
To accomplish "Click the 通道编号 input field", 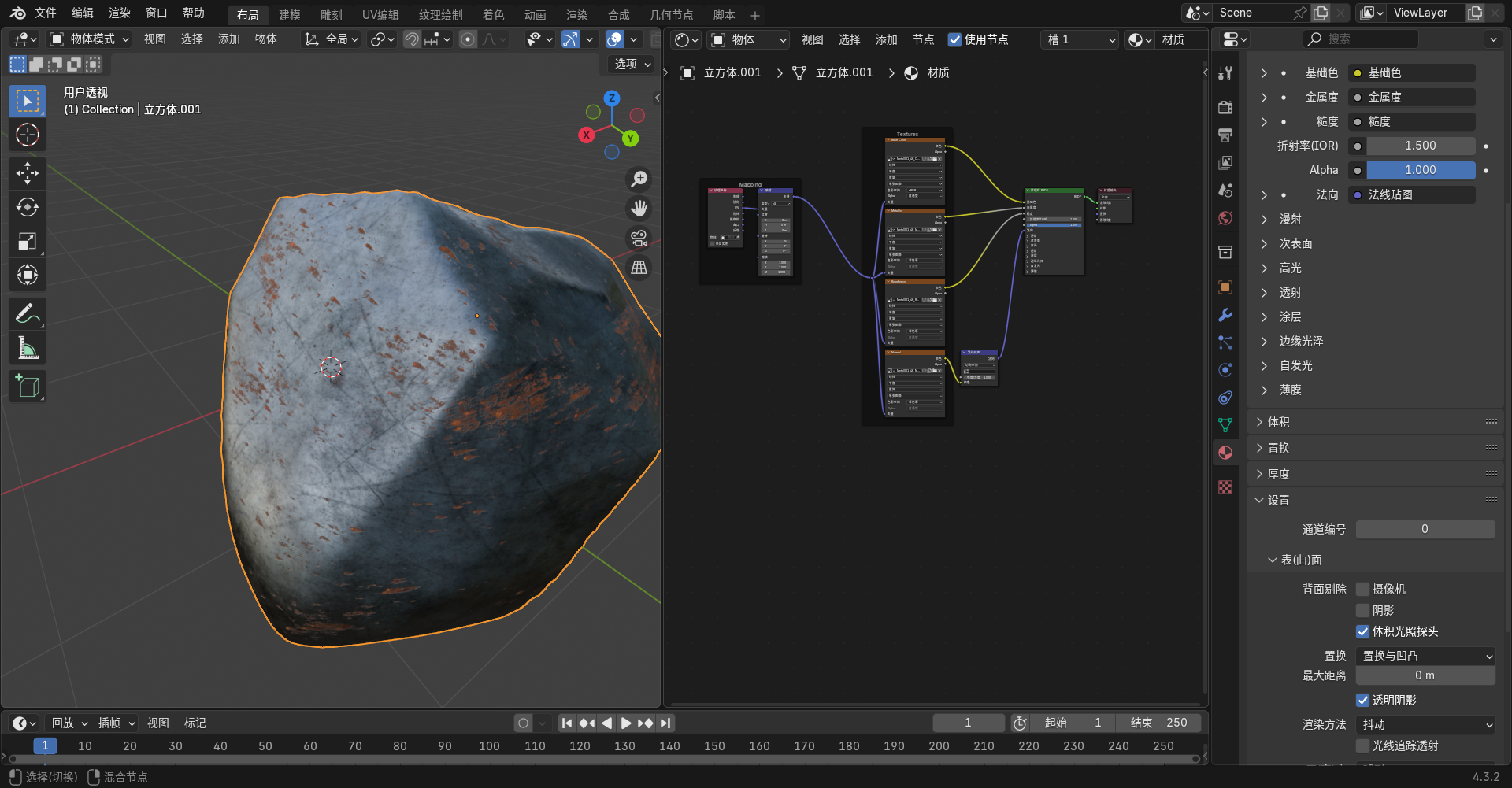I will pos(1424,529).
